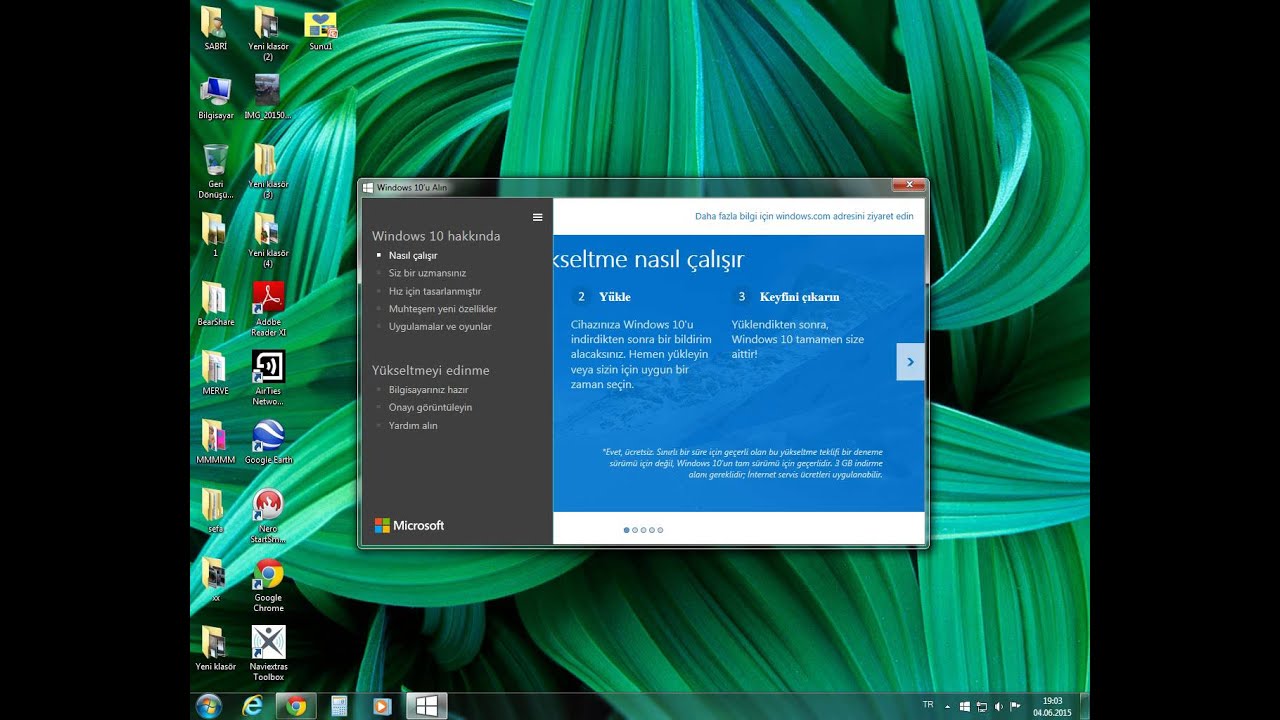Select 'Yeni klasör (2)' desktop folder

tap(268, 34)
